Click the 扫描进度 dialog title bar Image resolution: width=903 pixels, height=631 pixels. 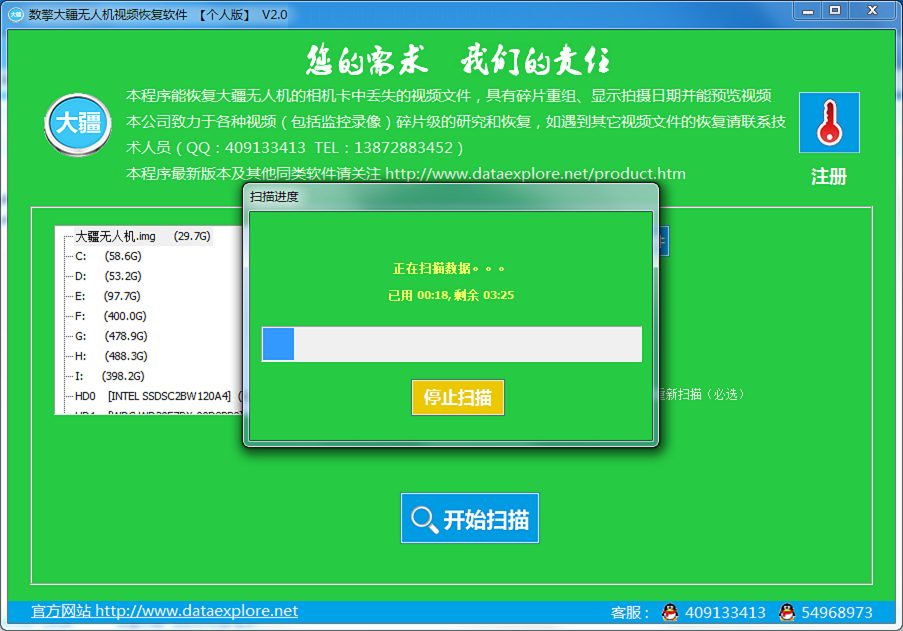pyautogui.click(x=451, y=197)
